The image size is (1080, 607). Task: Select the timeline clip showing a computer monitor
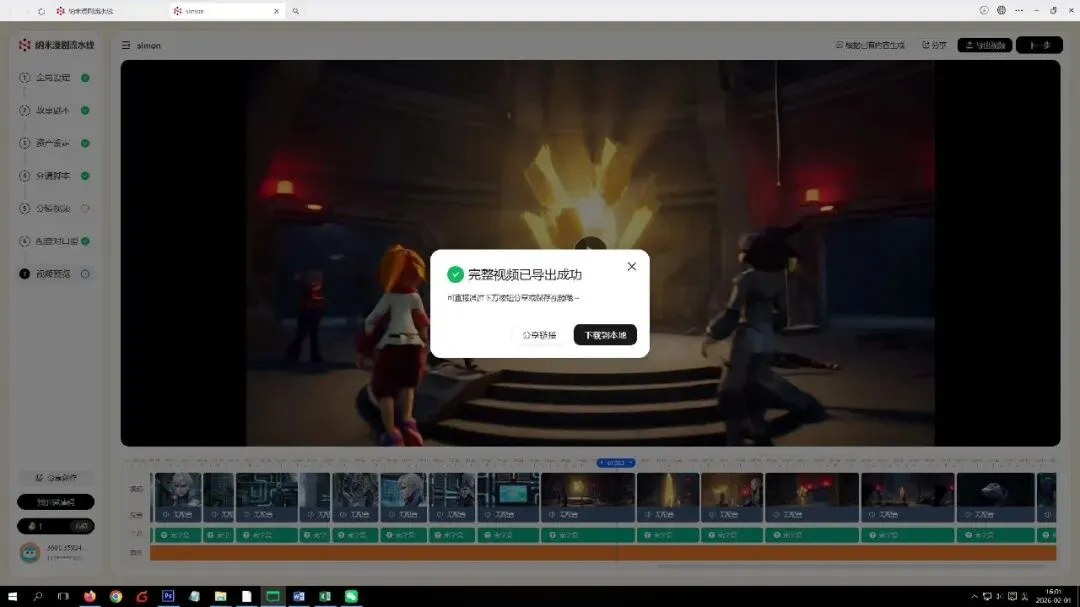click(508, 497)
